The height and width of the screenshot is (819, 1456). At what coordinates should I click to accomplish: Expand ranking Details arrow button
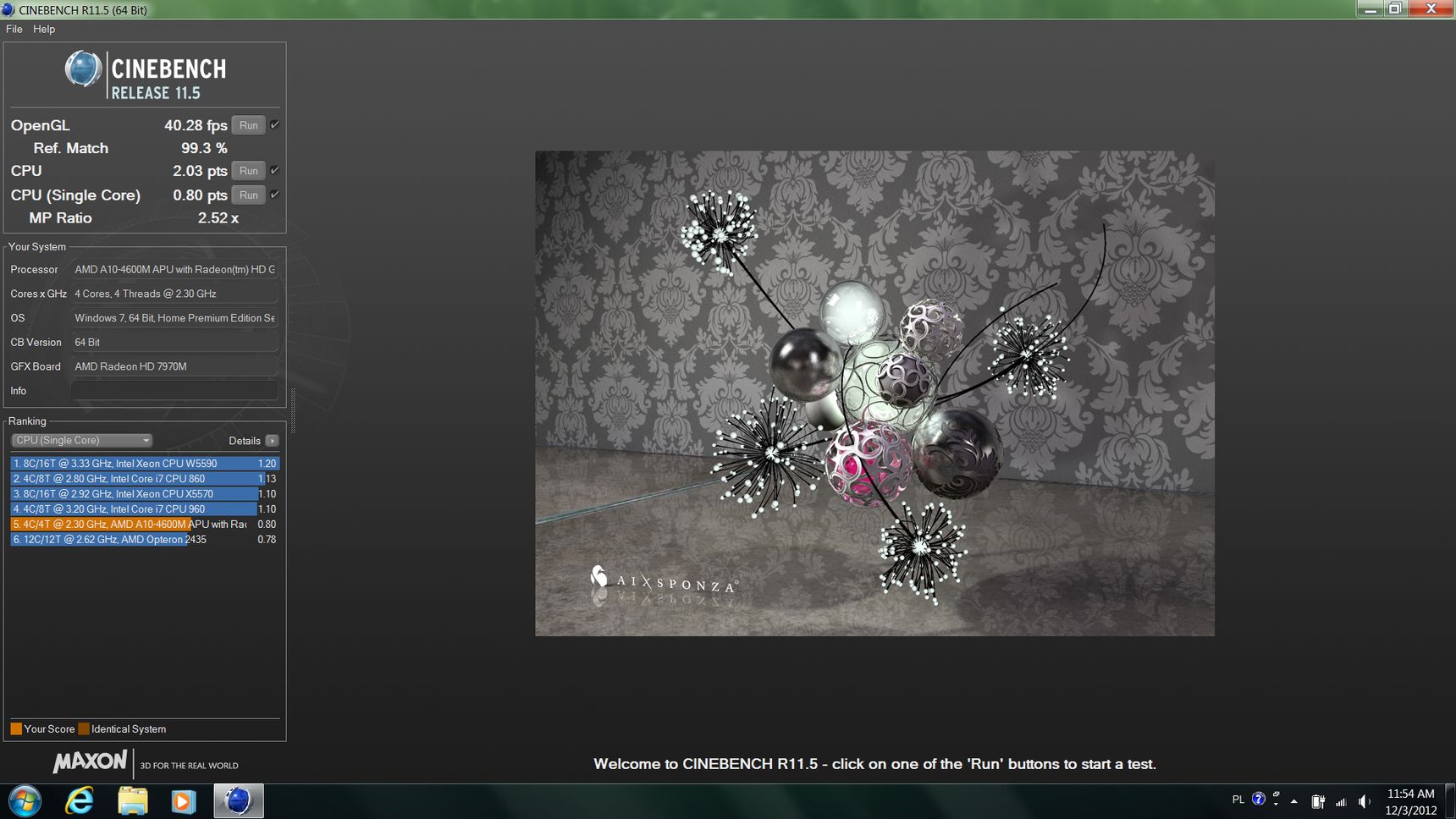coord(272,441)
